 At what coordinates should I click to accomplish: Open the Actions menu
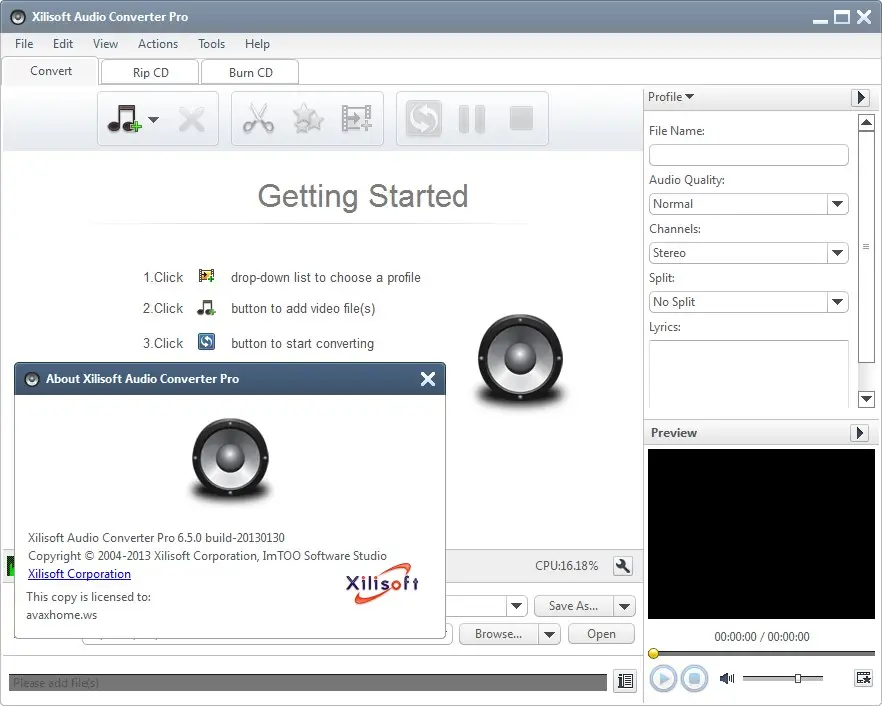158,44
